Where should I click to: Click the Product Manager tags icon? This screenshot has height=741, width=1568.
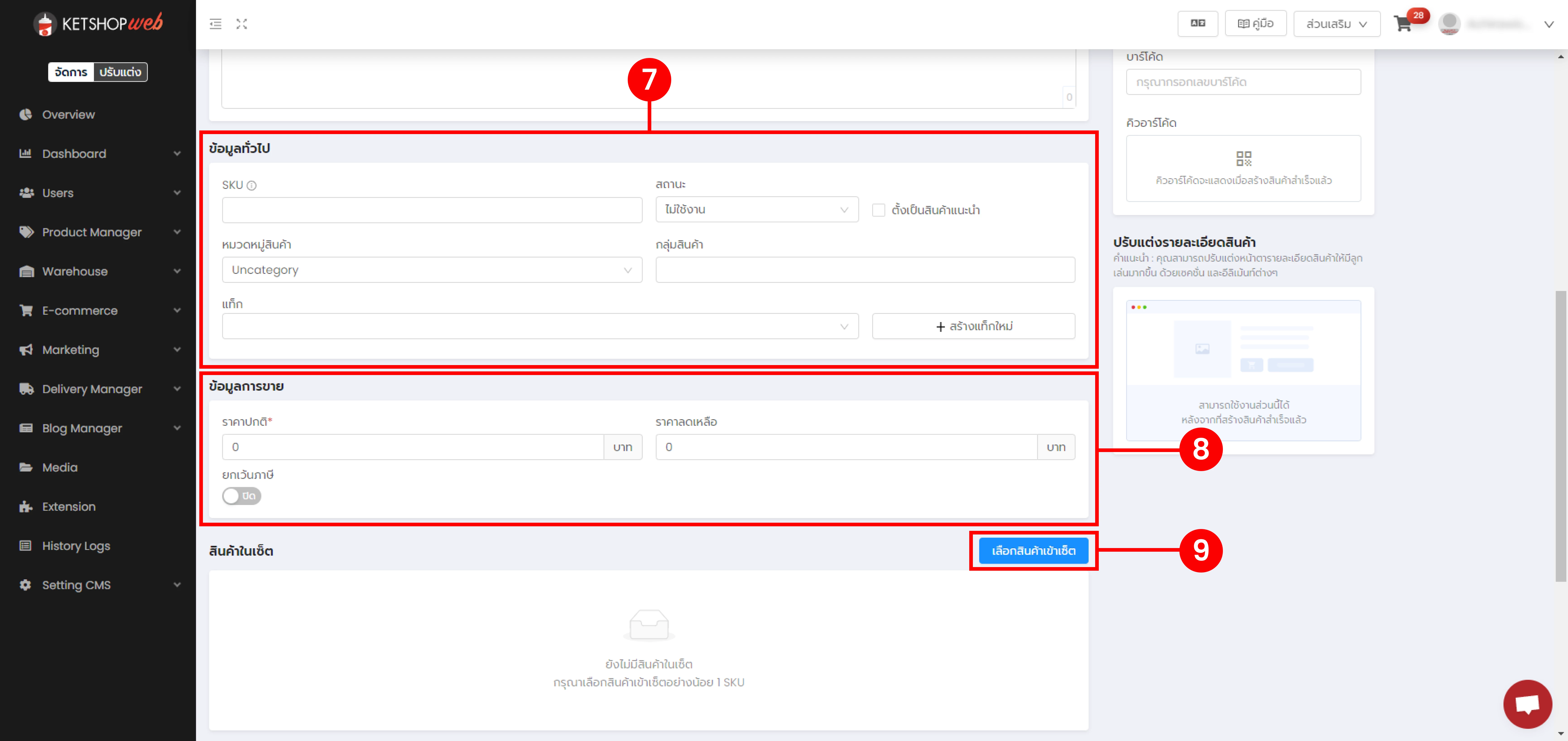pos(26,232)
